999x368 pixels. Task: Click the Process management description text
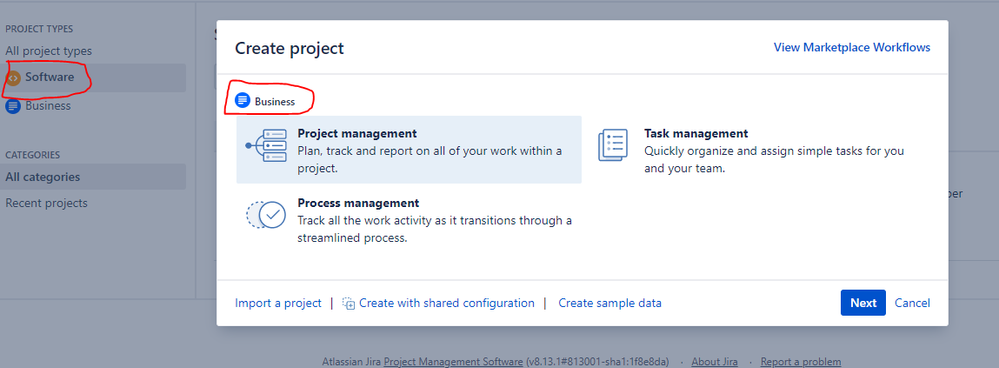[435, 229]
